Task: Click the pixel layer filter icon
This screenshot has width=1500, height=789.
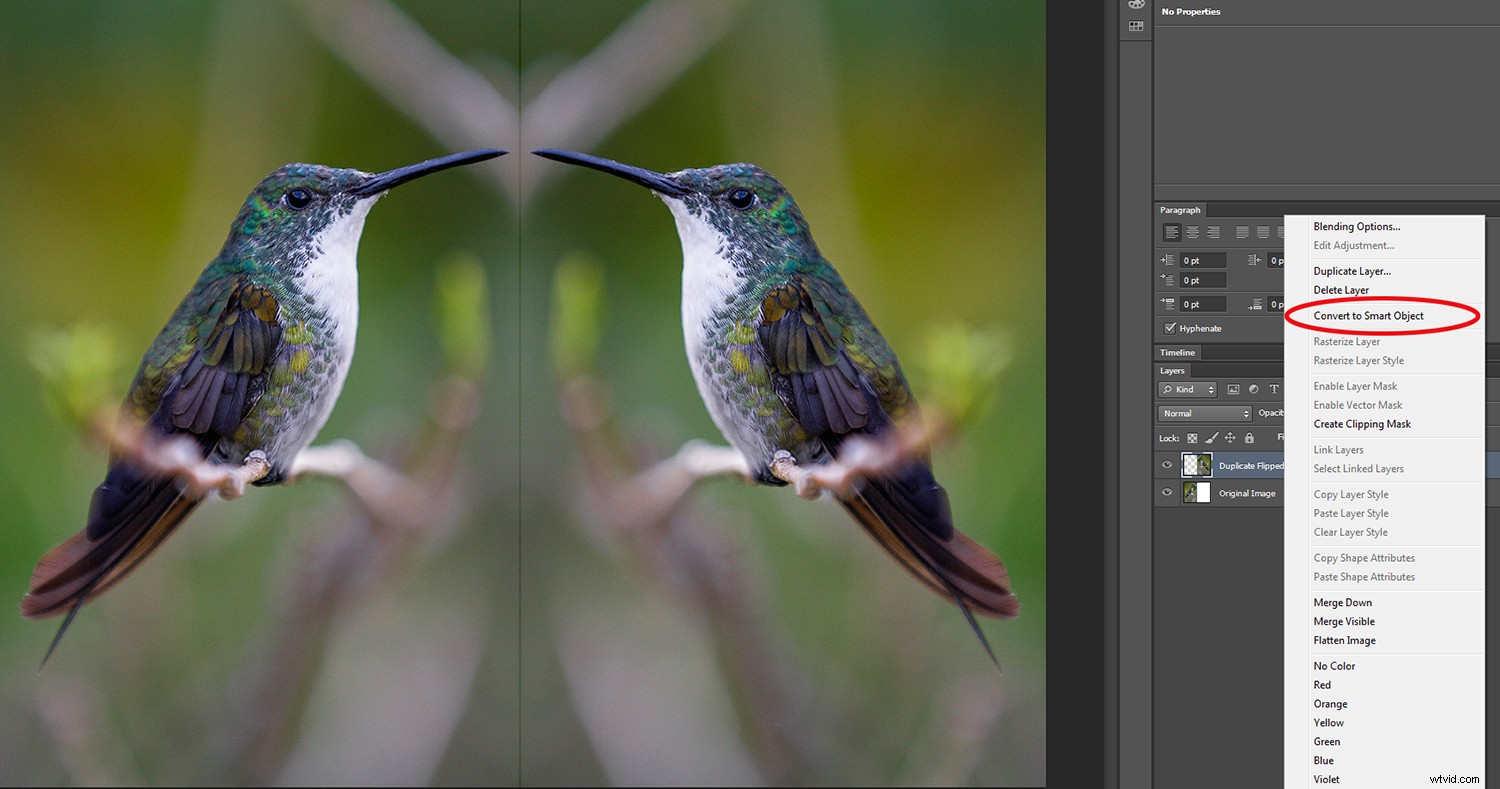Action: (x=1233, y=389)
